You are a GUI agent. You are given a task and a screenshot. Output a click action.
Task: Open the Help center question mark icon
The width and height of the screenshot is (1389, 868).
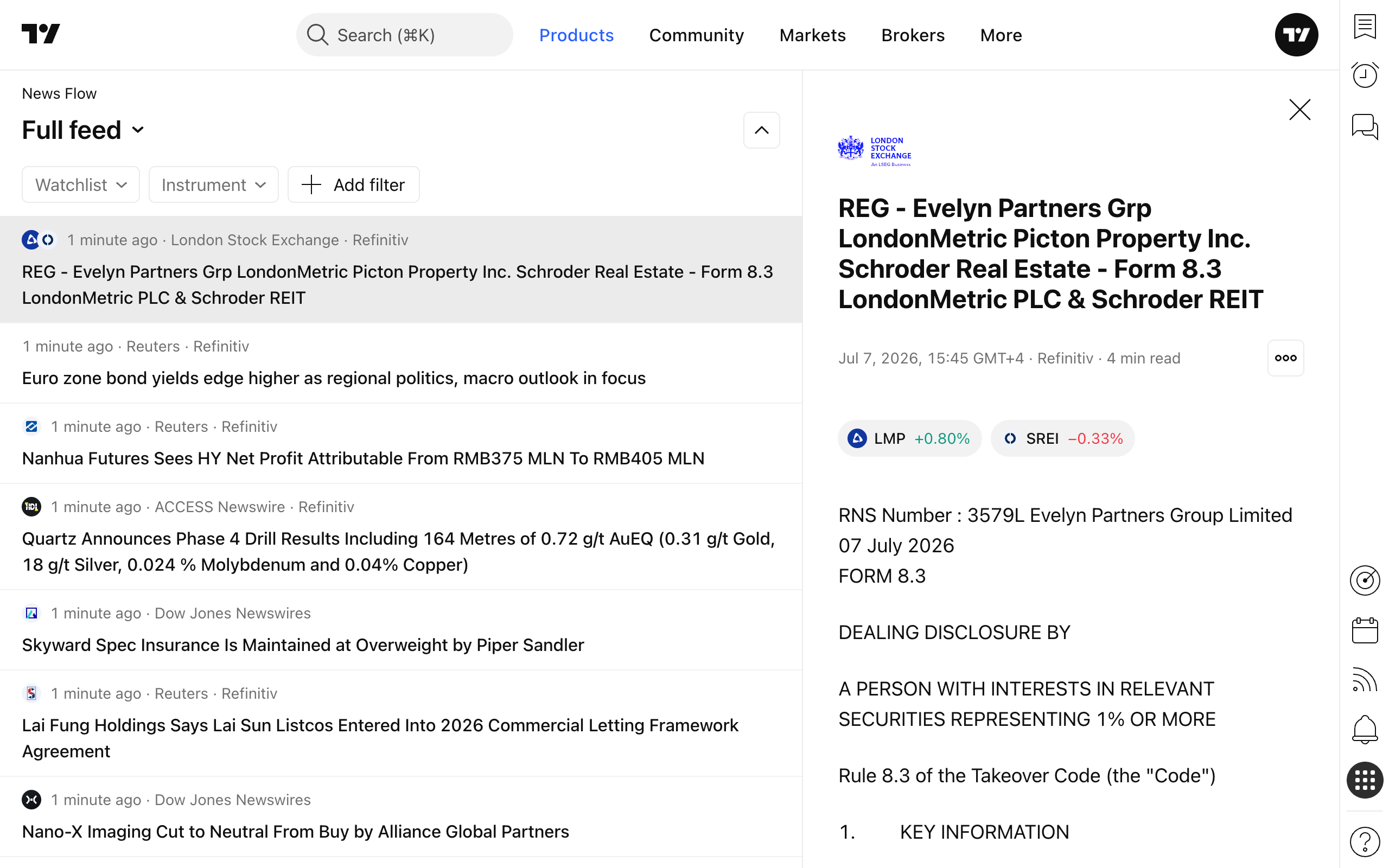click(1365, 841)
